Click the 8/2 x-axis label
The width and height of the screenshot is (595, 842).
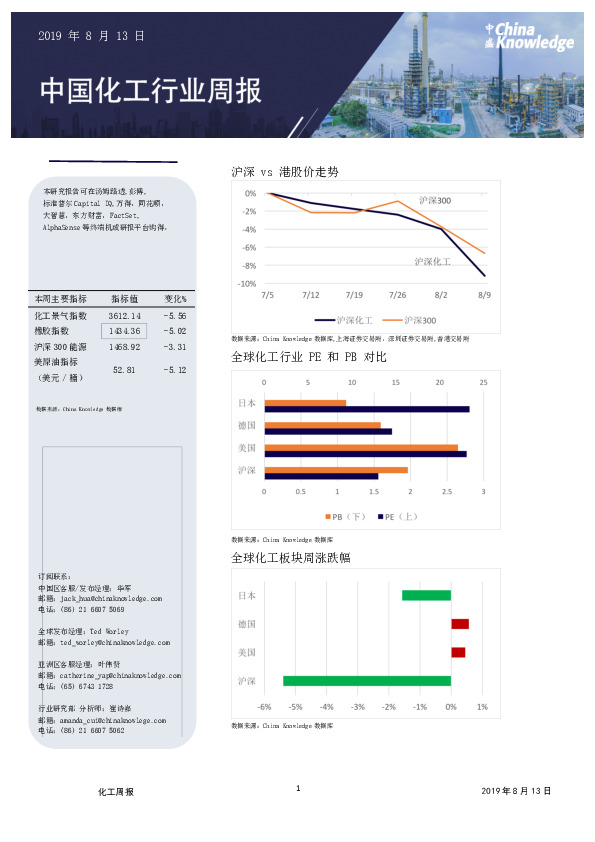pos(441,295)
